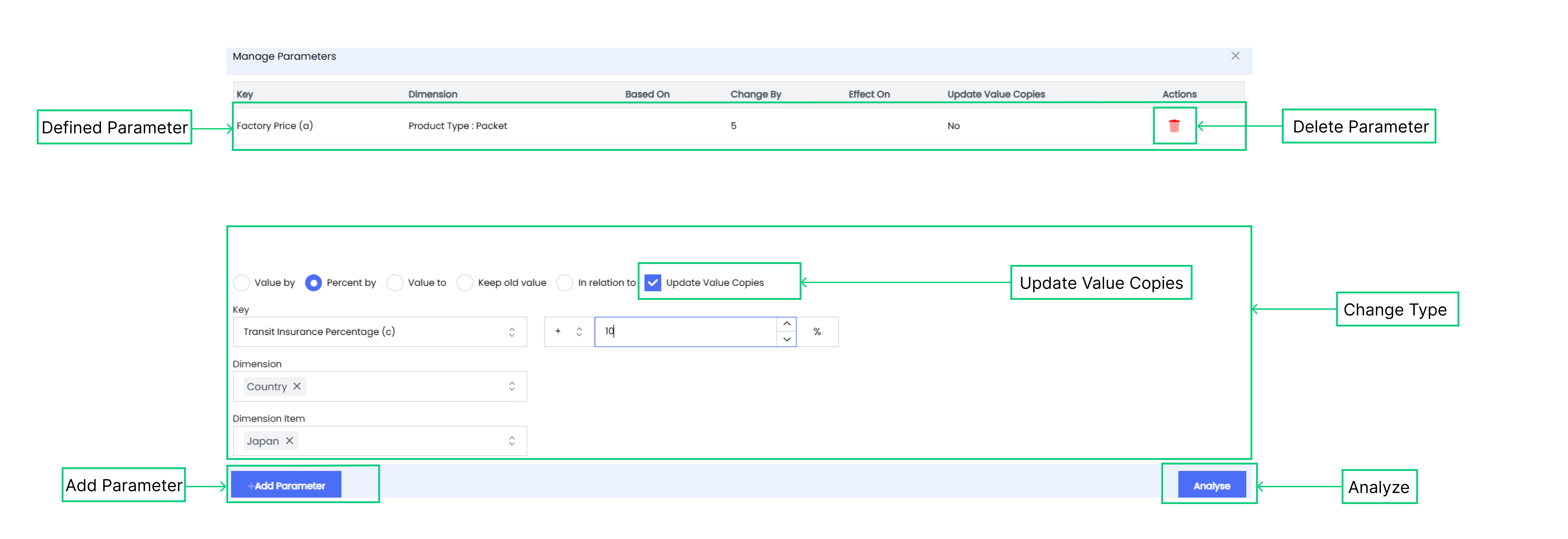Select the Value by radio option
1568x539 pixels.
242,283
